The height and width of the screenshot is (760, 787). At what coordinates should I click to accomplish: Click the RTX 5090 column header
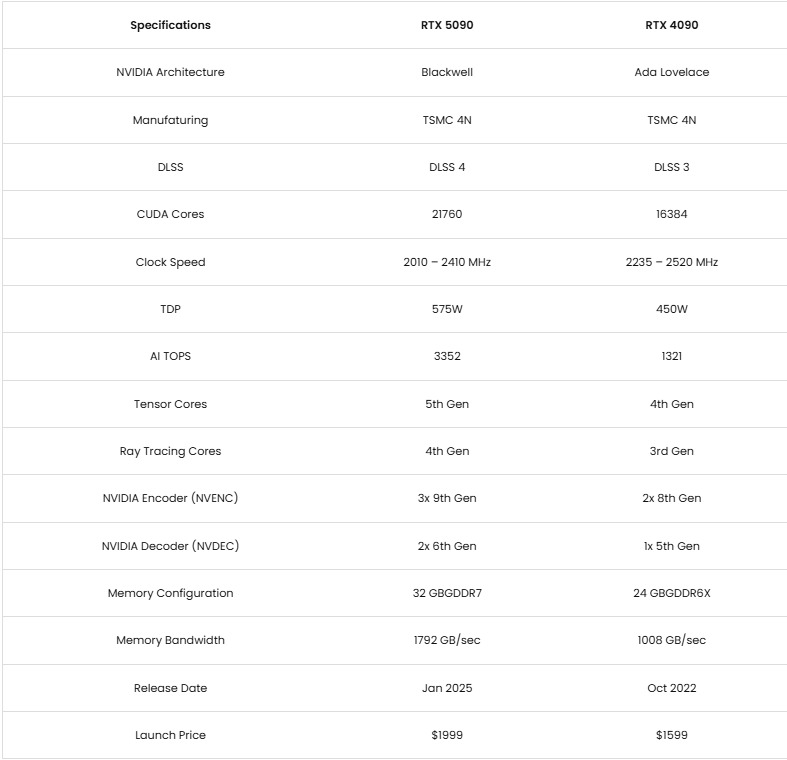[446, 25]
